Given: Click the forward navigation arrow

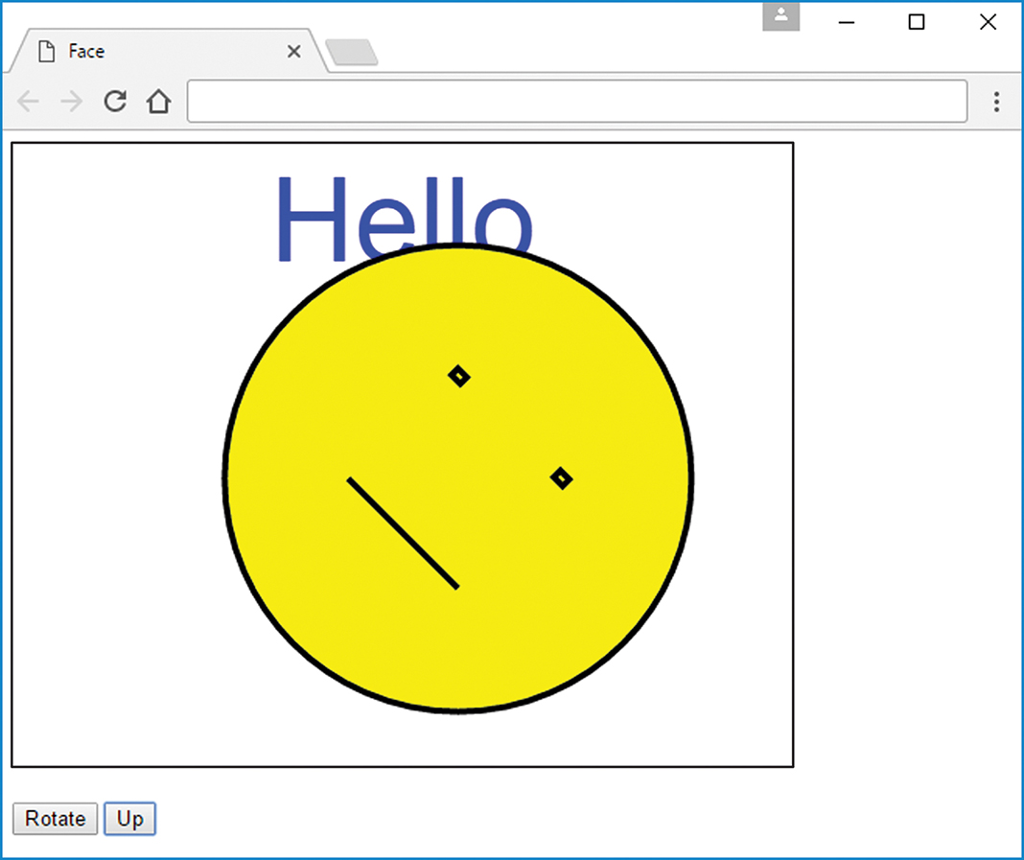Looking at the screenshot, I should point(71,101).
